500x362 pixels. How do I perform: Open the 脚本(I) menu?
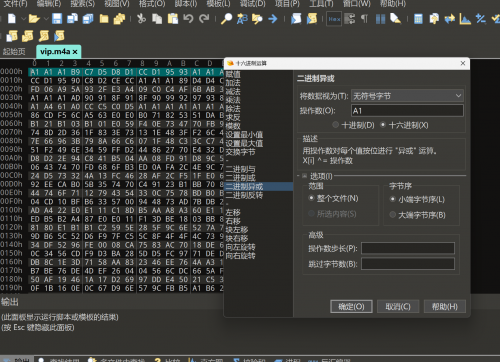click(186, 4)
